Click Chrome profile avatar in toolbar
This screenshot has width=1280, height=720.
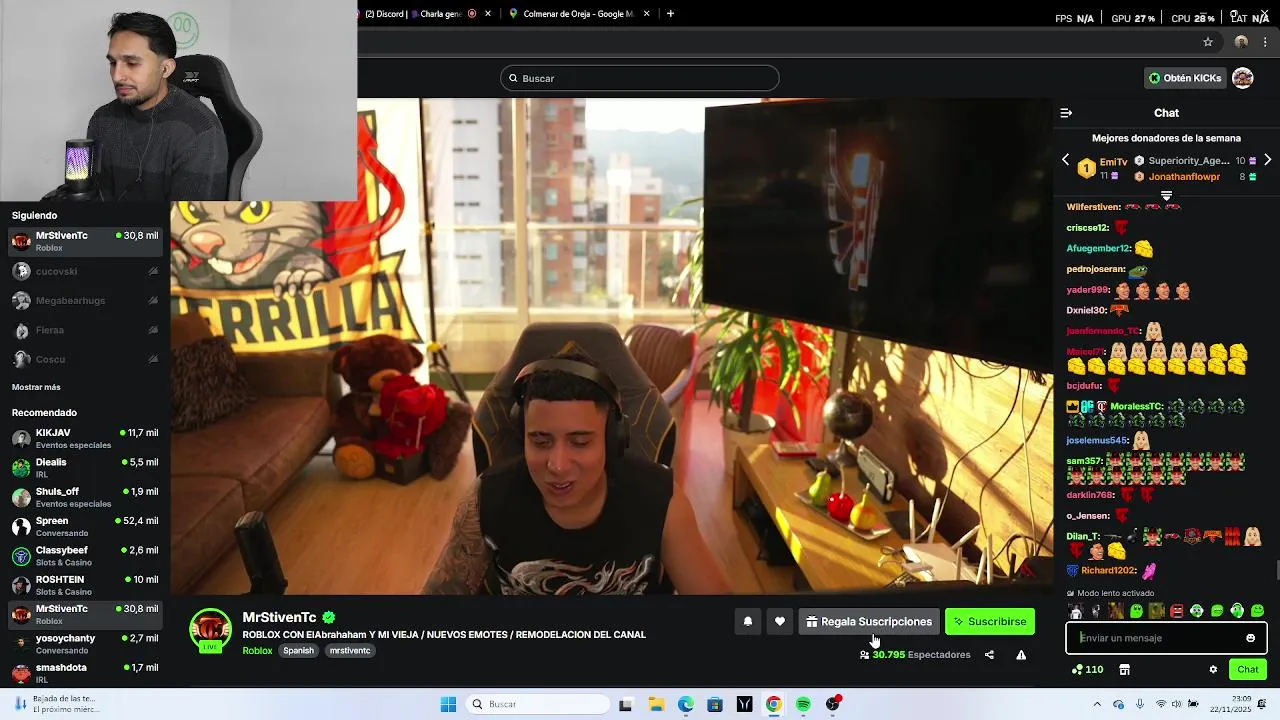(1241, 42)
